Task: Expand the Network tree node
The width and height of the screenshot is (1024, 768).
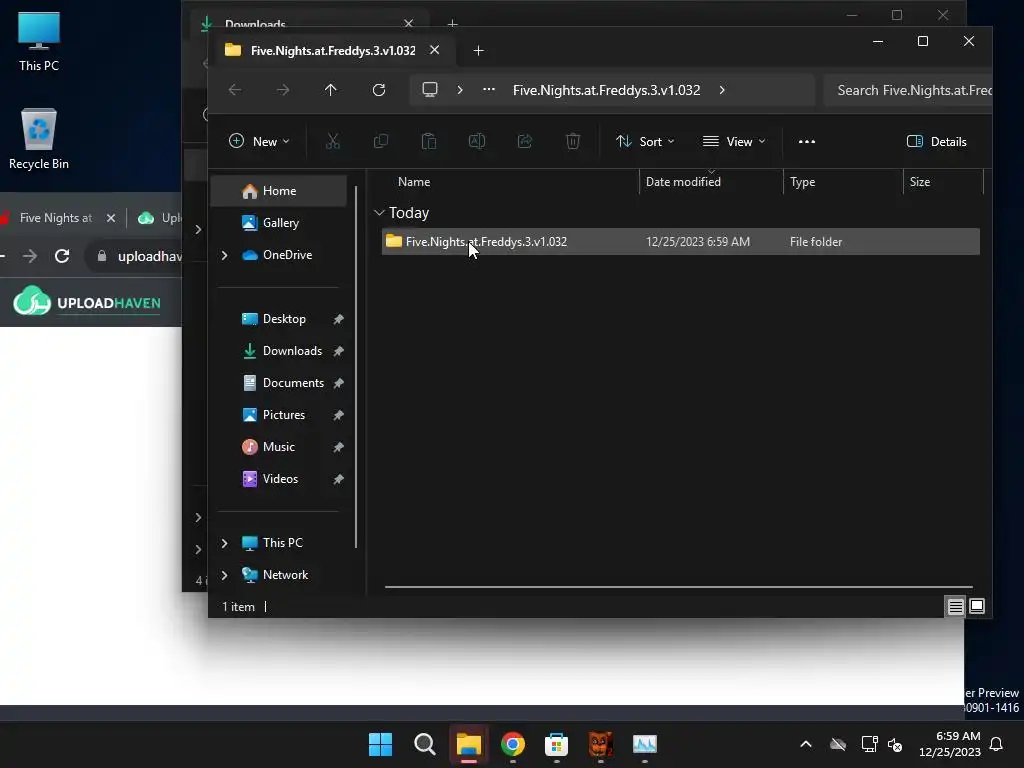Action: [x=225, y=575]
